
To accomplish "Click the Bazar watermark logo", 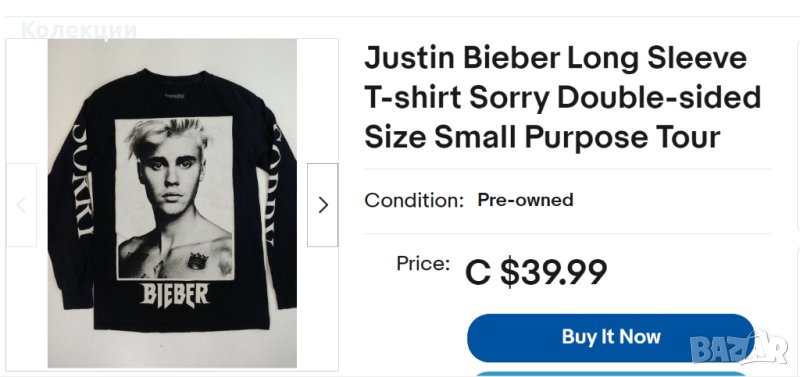I will [739, 348].
